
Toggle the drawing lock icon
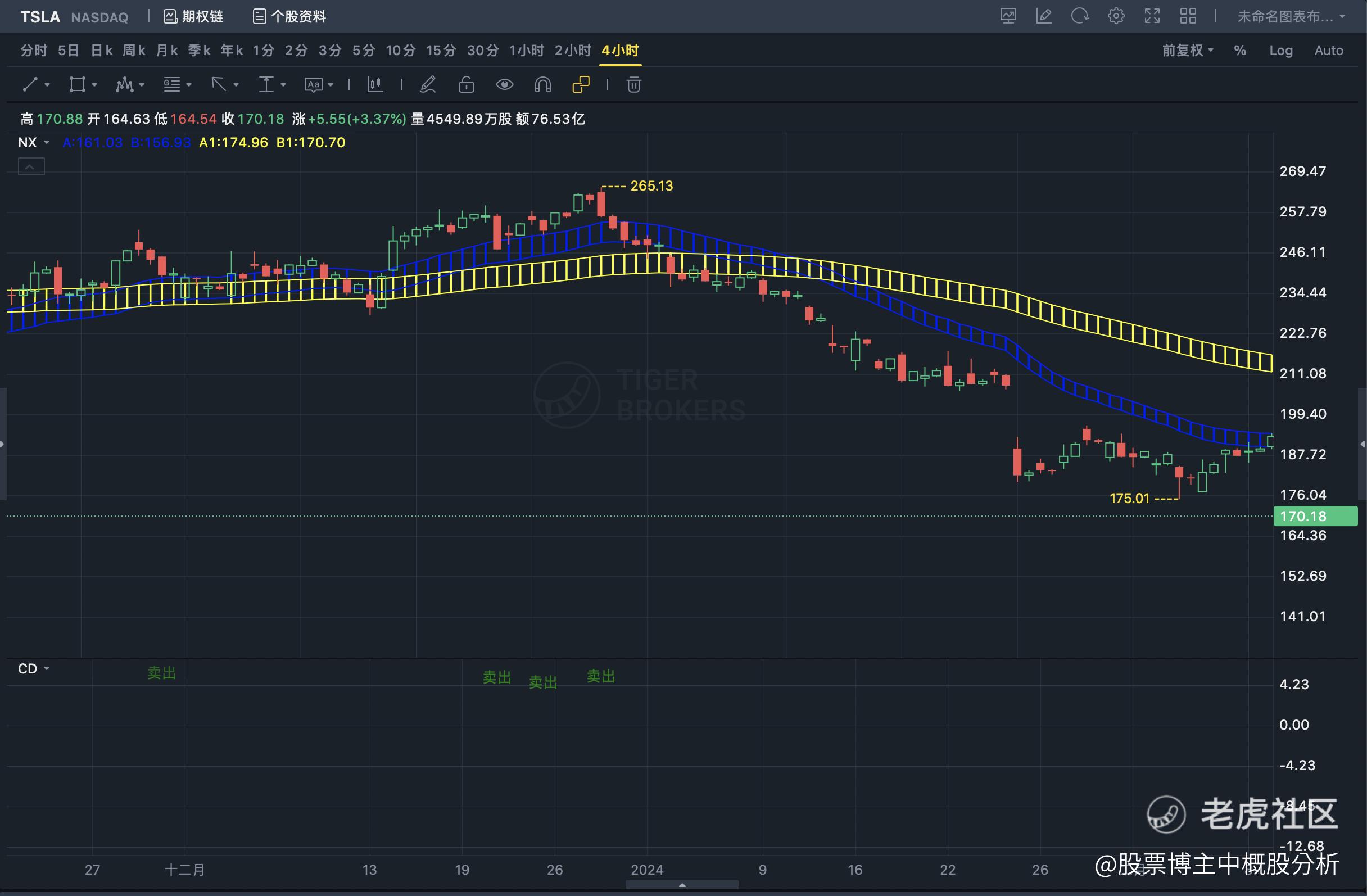[467, 85]
